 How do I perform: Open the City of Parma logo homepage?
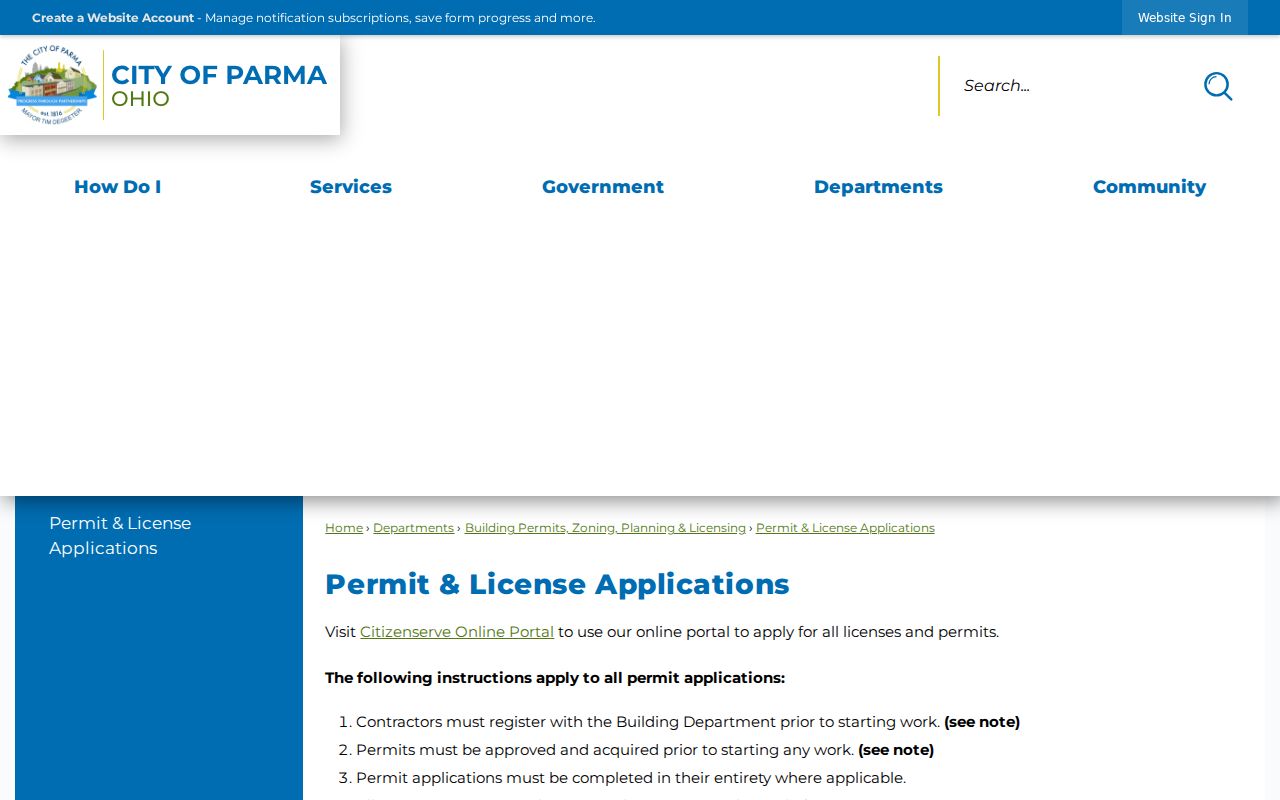pyautogui.click(x=168, y=85)
